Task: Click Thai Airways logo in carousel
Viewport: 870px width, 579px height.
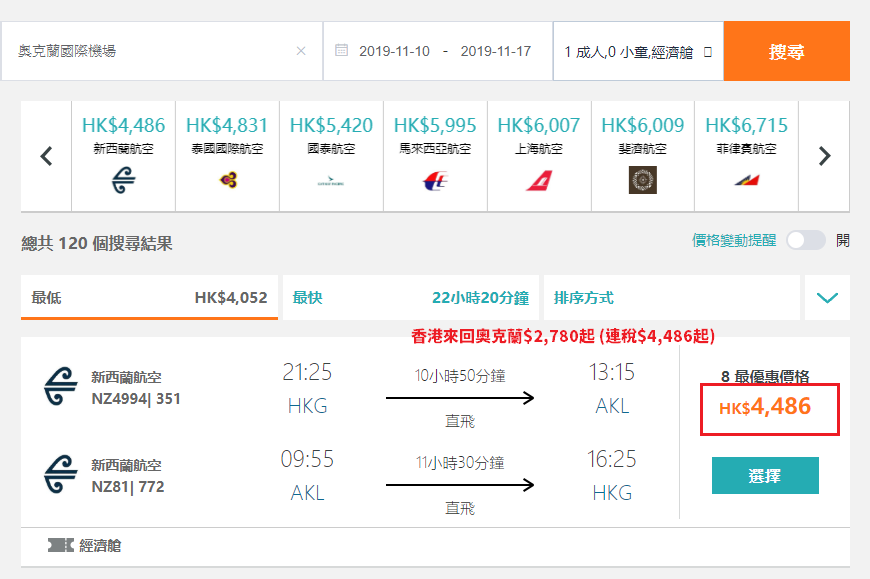Action: (227, 180)
